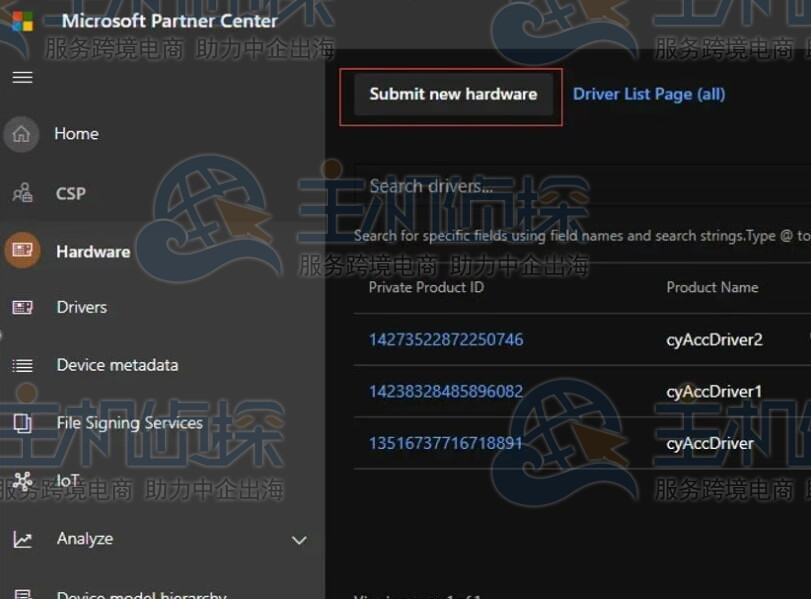Open IoT in the sidebar
Screen dimensions: 811x599
click(68, 481)
